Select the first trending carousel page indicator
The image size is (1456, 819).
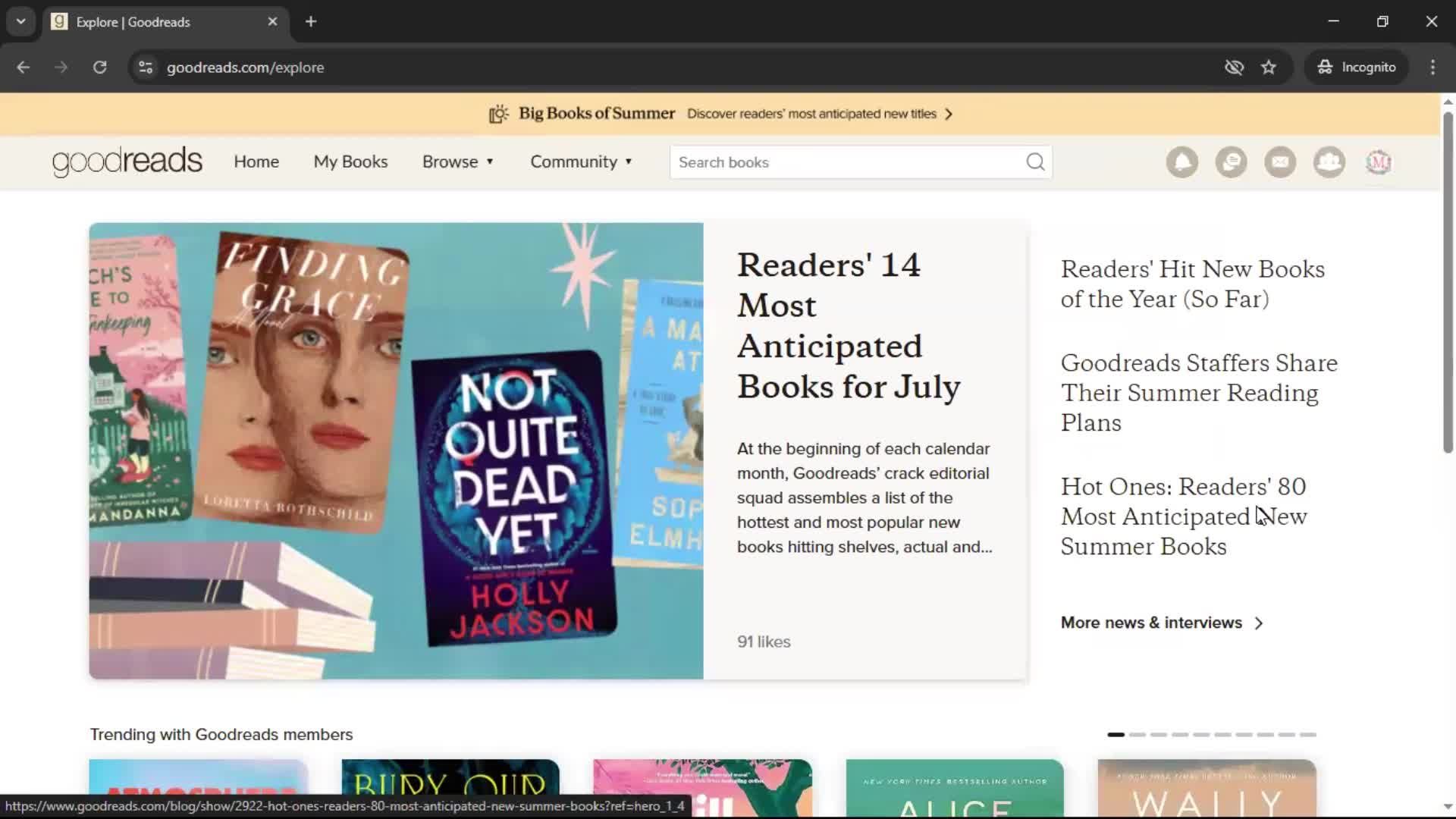[x=1116, y=735]
